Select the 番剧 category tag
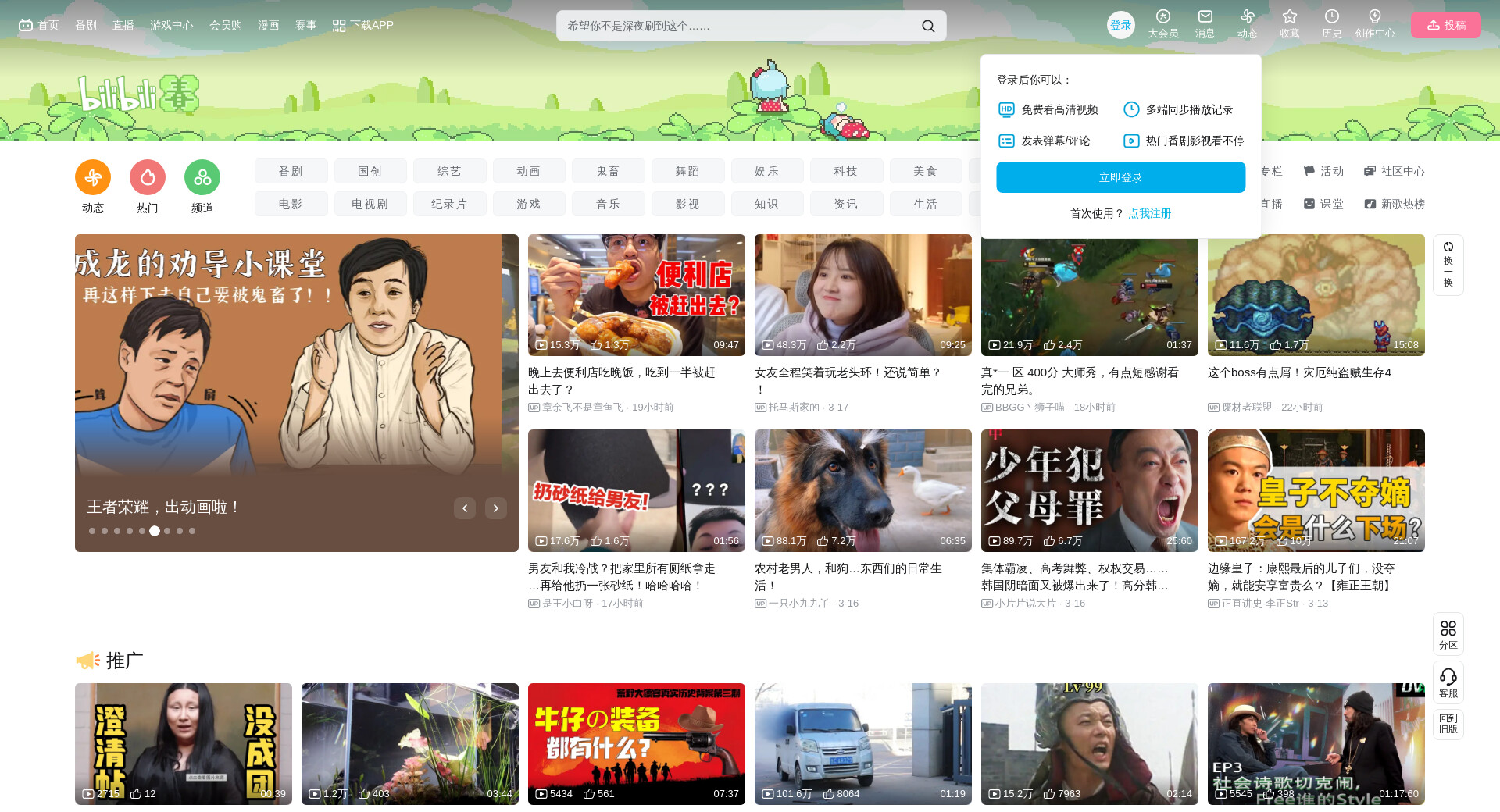Viewport: 1500px width, 812px height. [291, 171]
